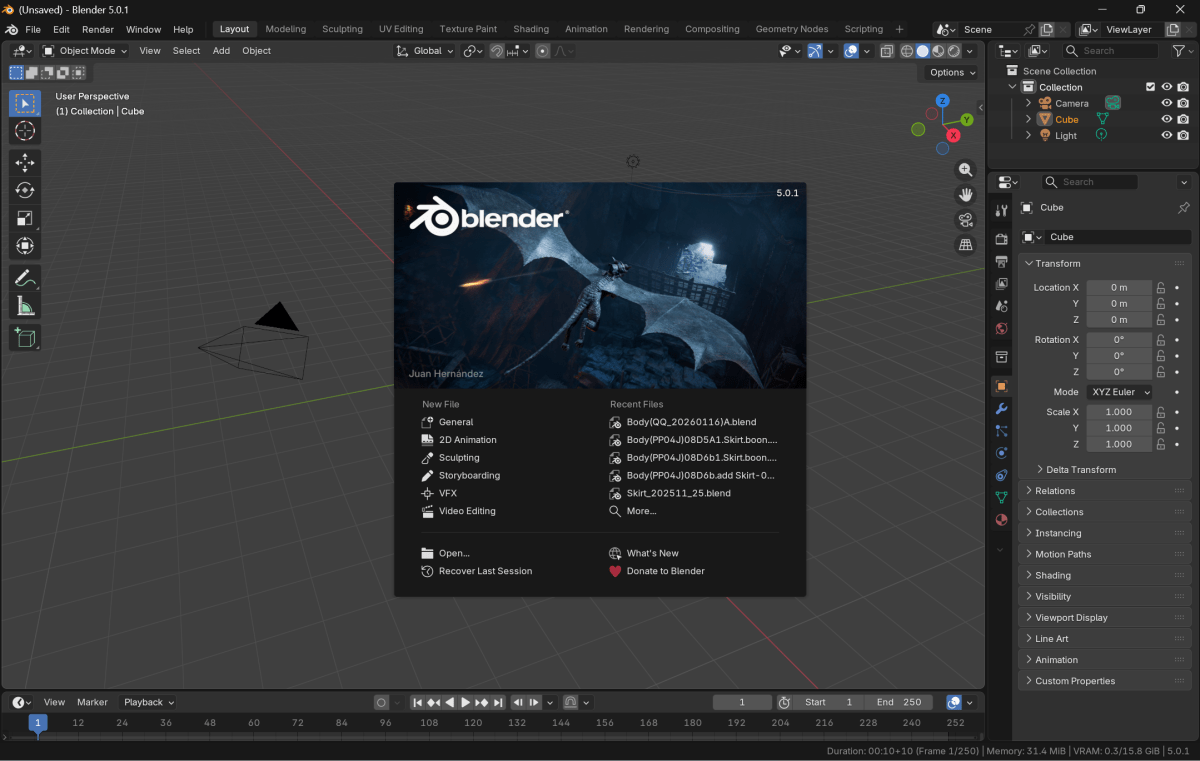Select the Scale tool
This screenshot has width=1200, height=761.
click(25, 218)
